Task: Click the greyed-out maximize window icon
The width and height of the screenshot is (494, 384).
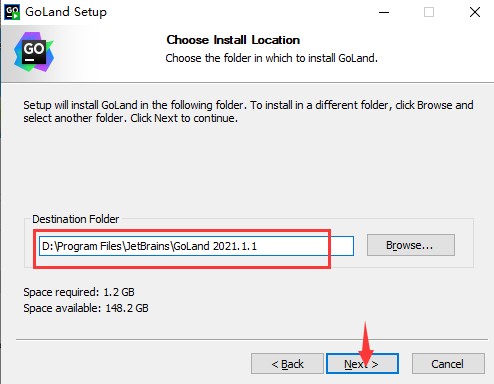Action: 429,12
